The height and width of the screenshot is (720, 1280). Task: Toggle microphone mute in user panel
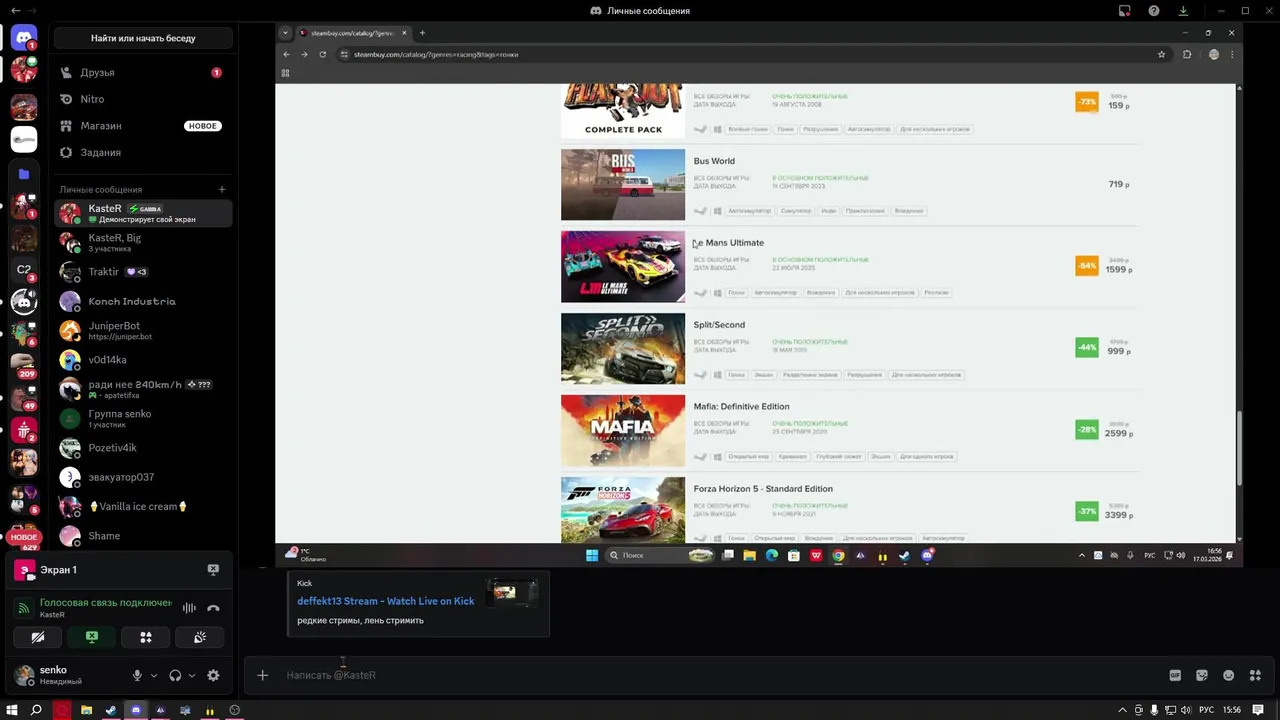coord(137,675)
